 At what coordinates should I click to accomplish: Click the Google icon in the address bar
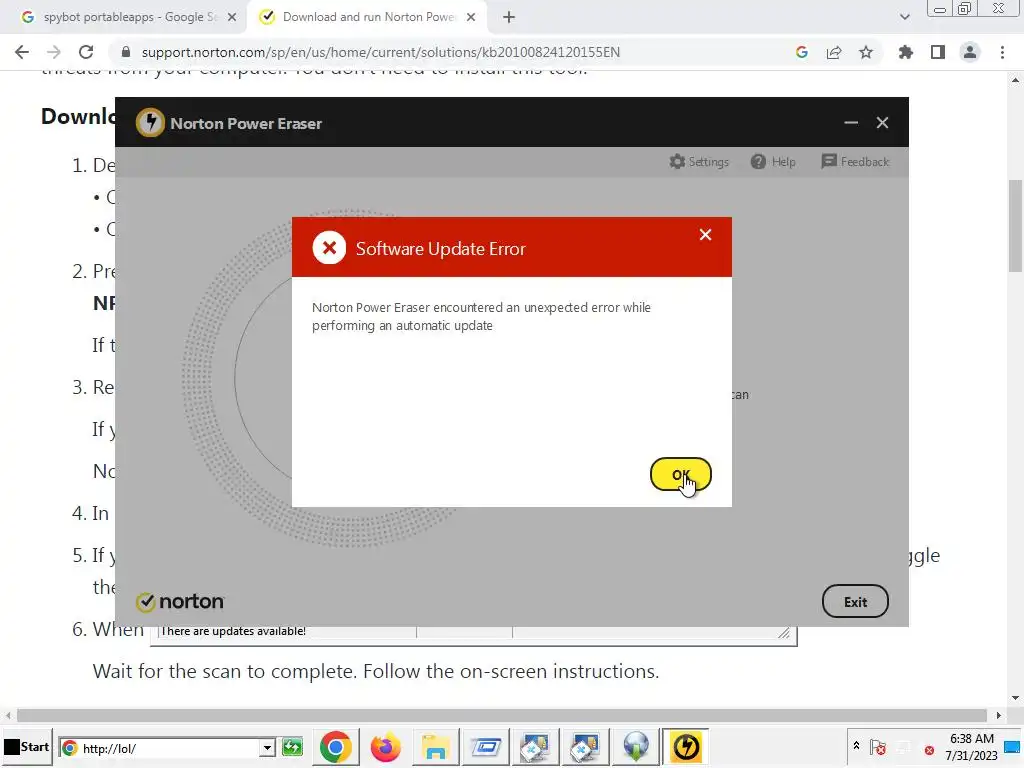[x=802, y=52]
